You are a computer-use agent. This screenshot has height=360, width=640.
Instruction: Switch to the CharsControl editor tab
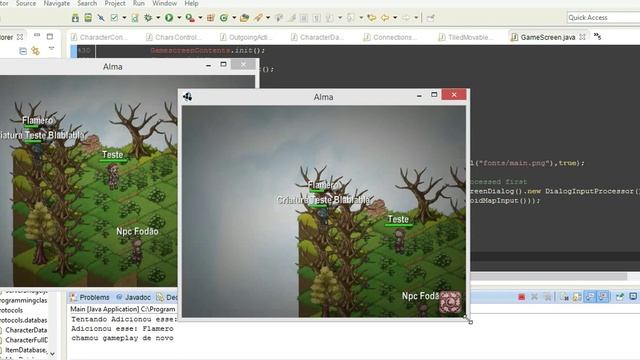pyautogui.click(x=175, y=37)
